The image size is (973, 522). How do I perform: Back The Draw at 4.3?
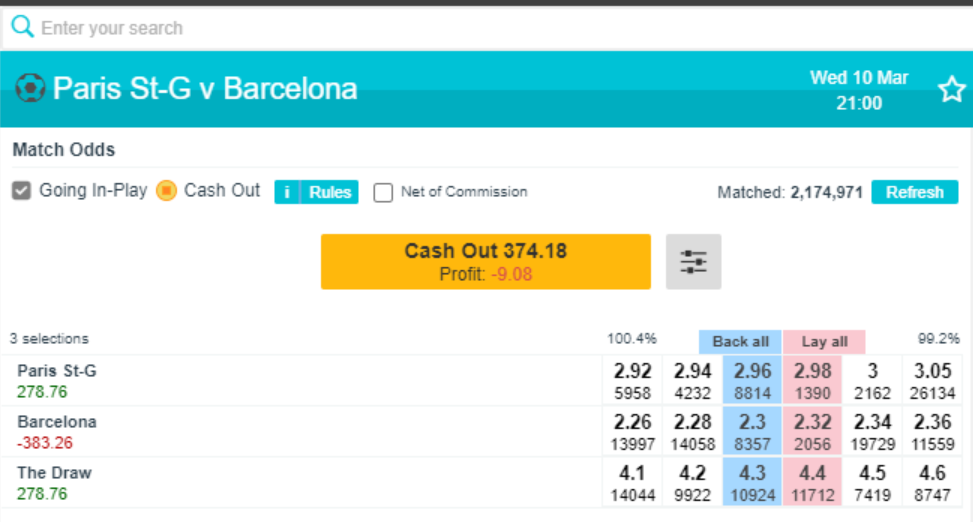coord(752,483)
